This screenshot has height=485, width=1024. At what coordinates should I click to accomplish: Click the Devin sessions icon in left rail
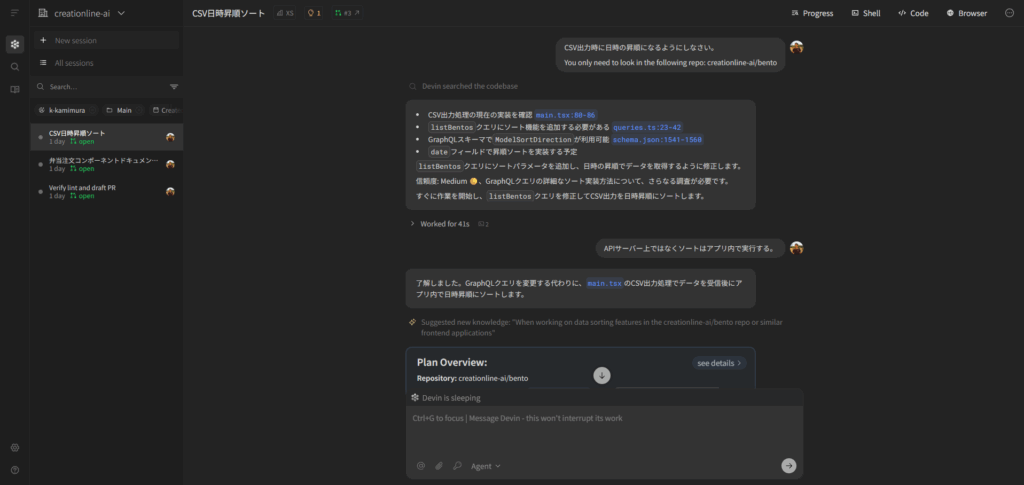tap(15, 44)
